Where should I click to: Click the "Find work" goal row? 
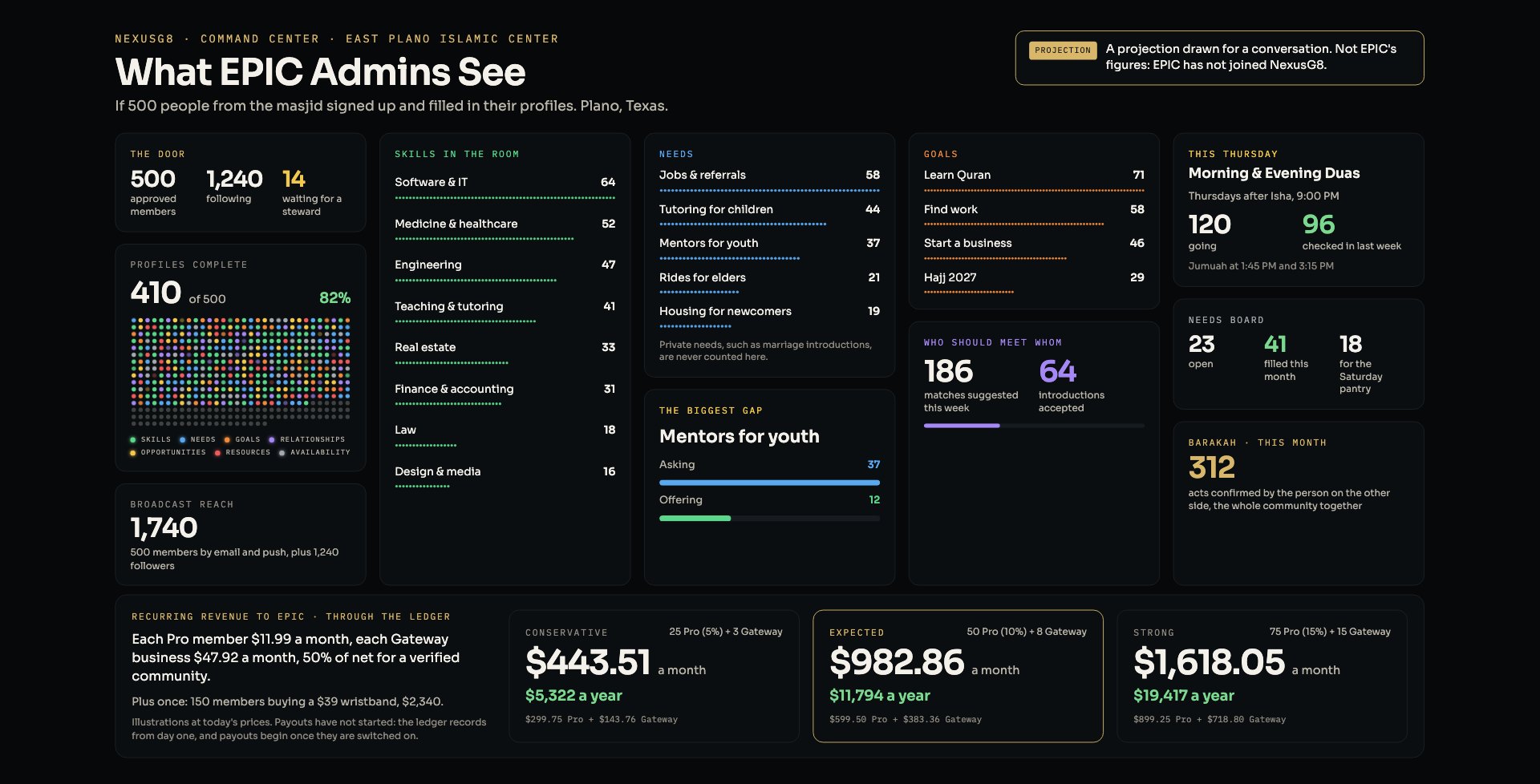[x=1034, y=214]
